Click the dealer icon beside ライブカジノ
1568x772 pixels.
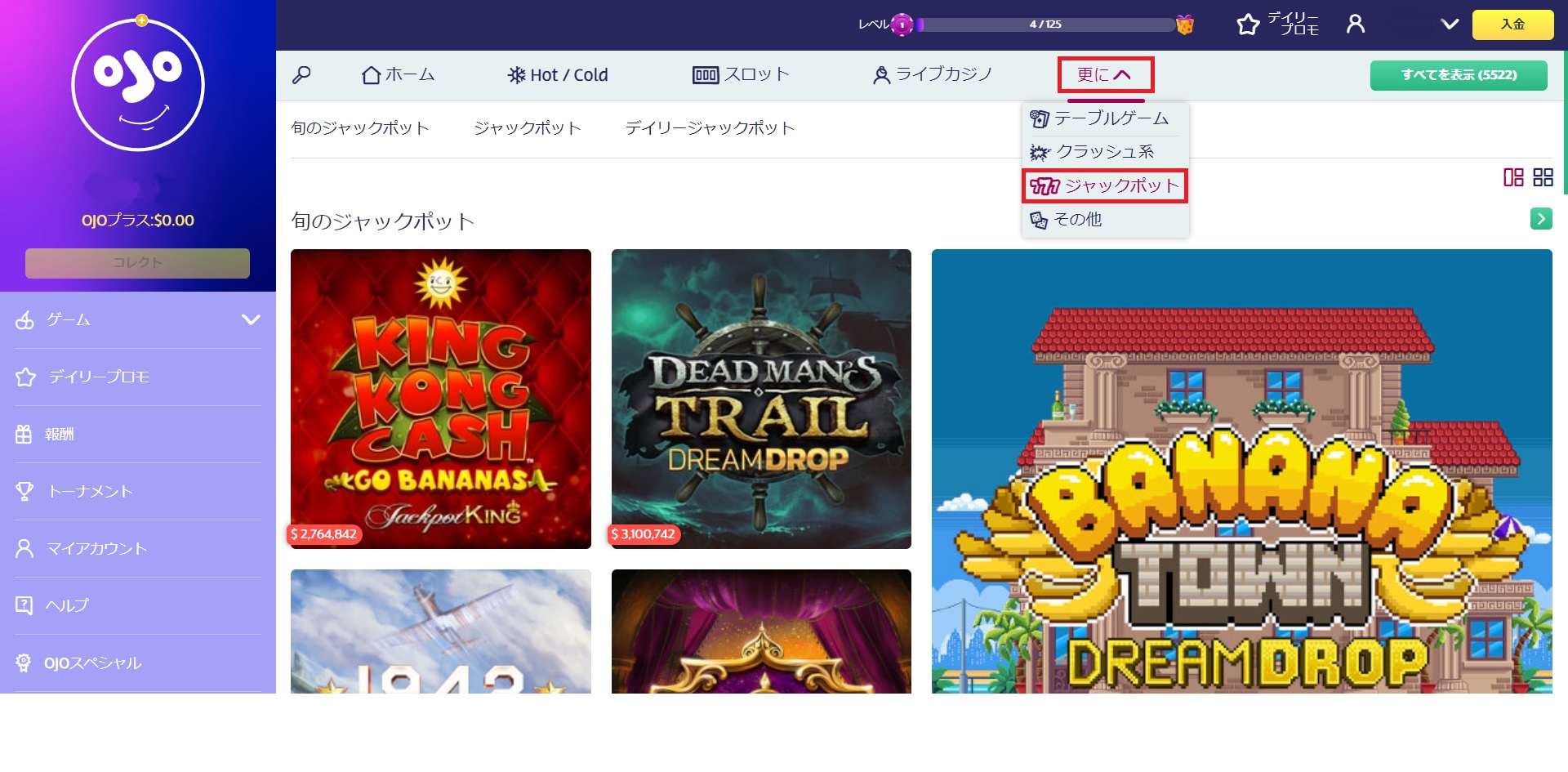[881, 75]
